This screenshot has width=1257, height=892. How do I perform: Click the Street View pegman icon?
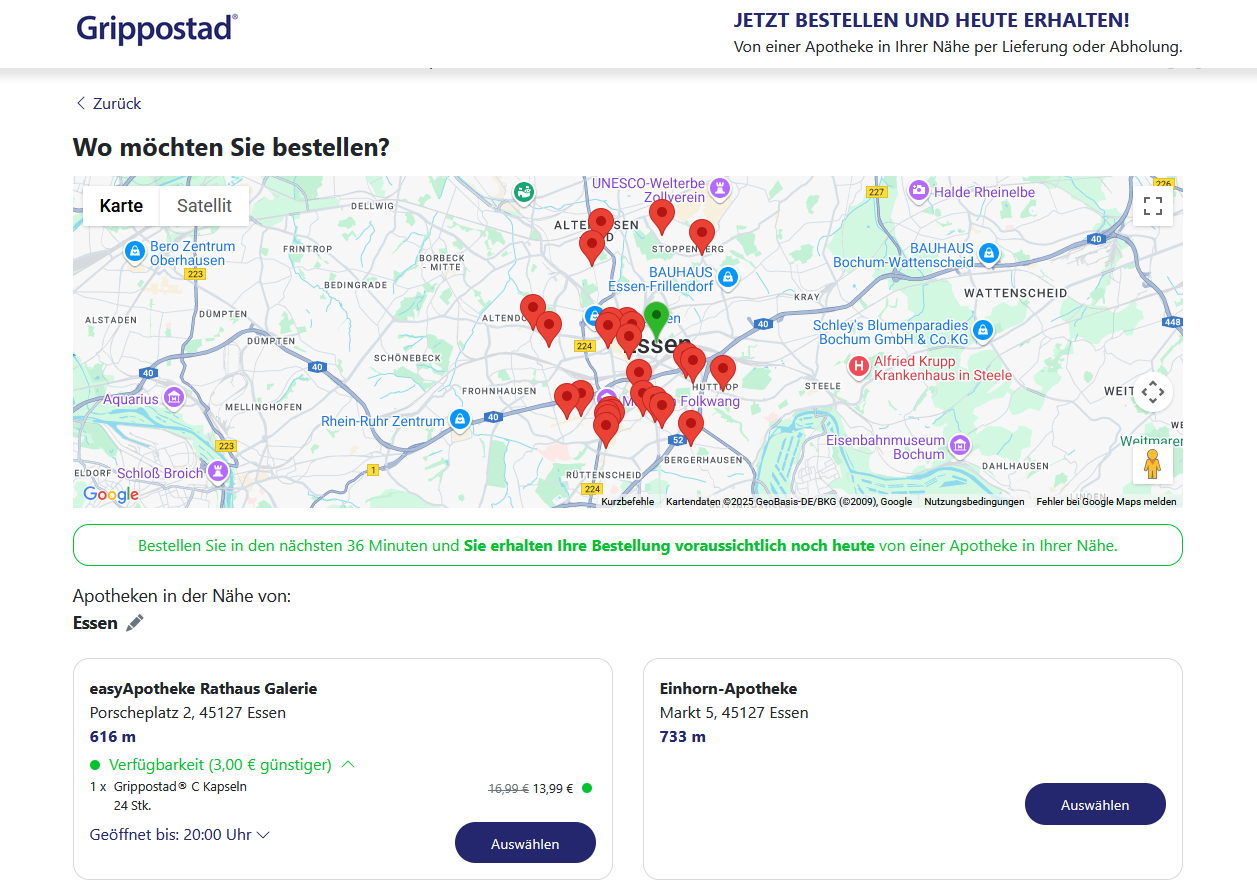point(1152,464)
